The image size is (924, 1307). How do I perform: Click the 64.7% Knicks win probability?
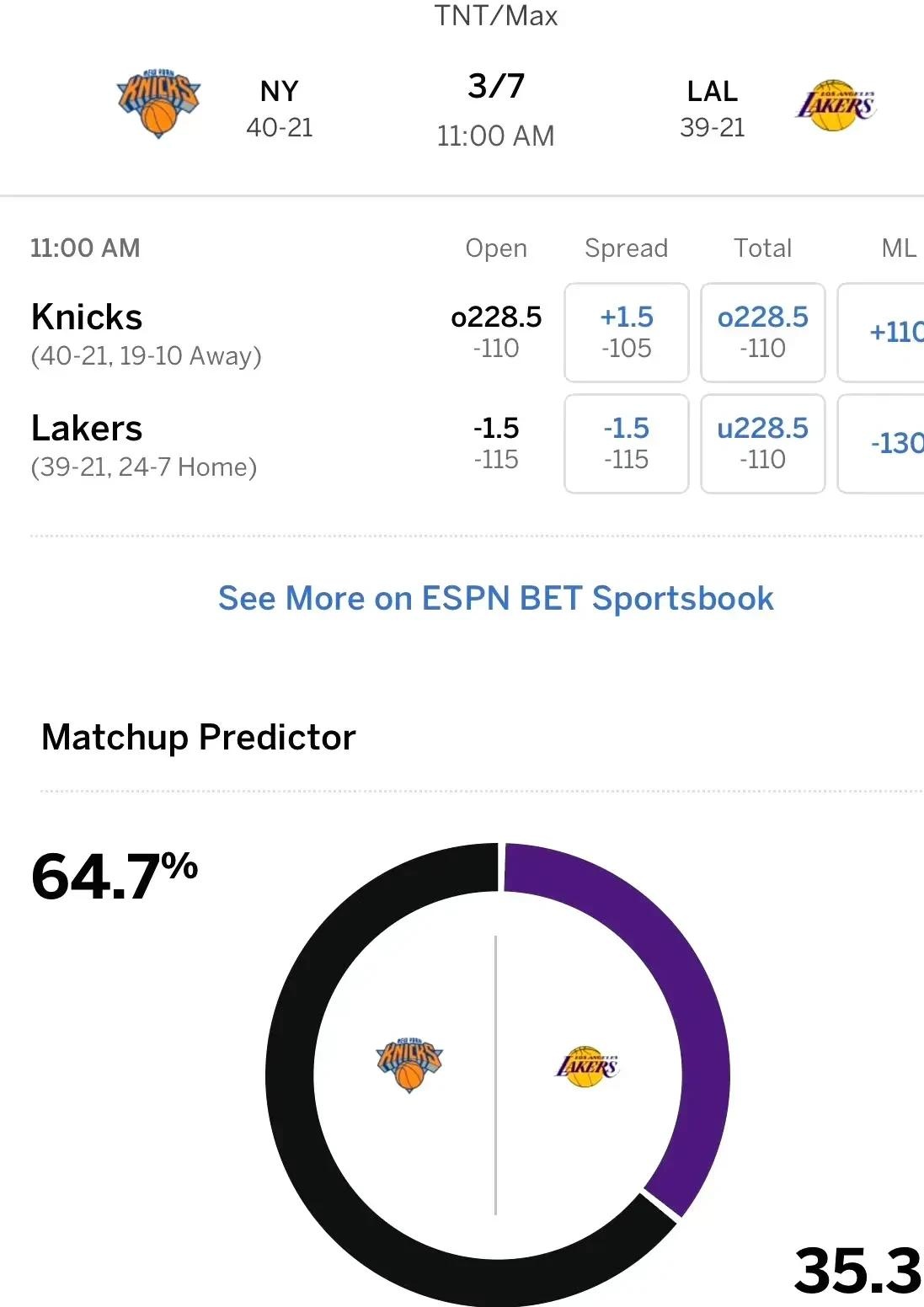tap(115, 876)
